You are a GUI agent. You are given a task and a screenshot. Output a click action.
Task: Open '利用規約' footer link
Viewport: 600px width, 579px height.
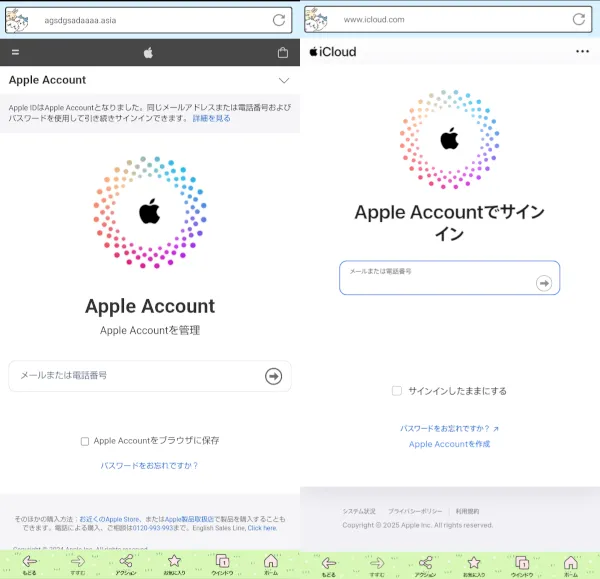pos(467,511)
